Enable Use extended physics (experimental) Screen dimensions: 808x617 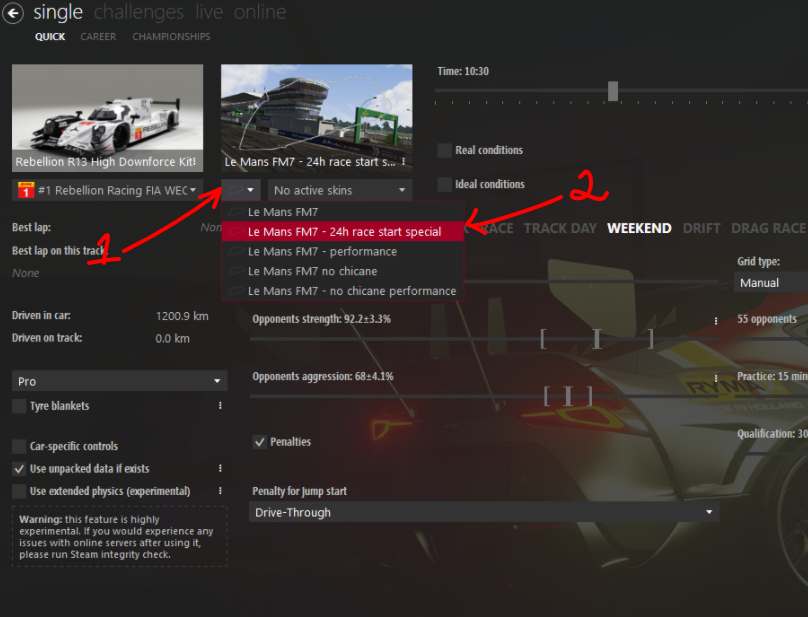pos(19,491)
